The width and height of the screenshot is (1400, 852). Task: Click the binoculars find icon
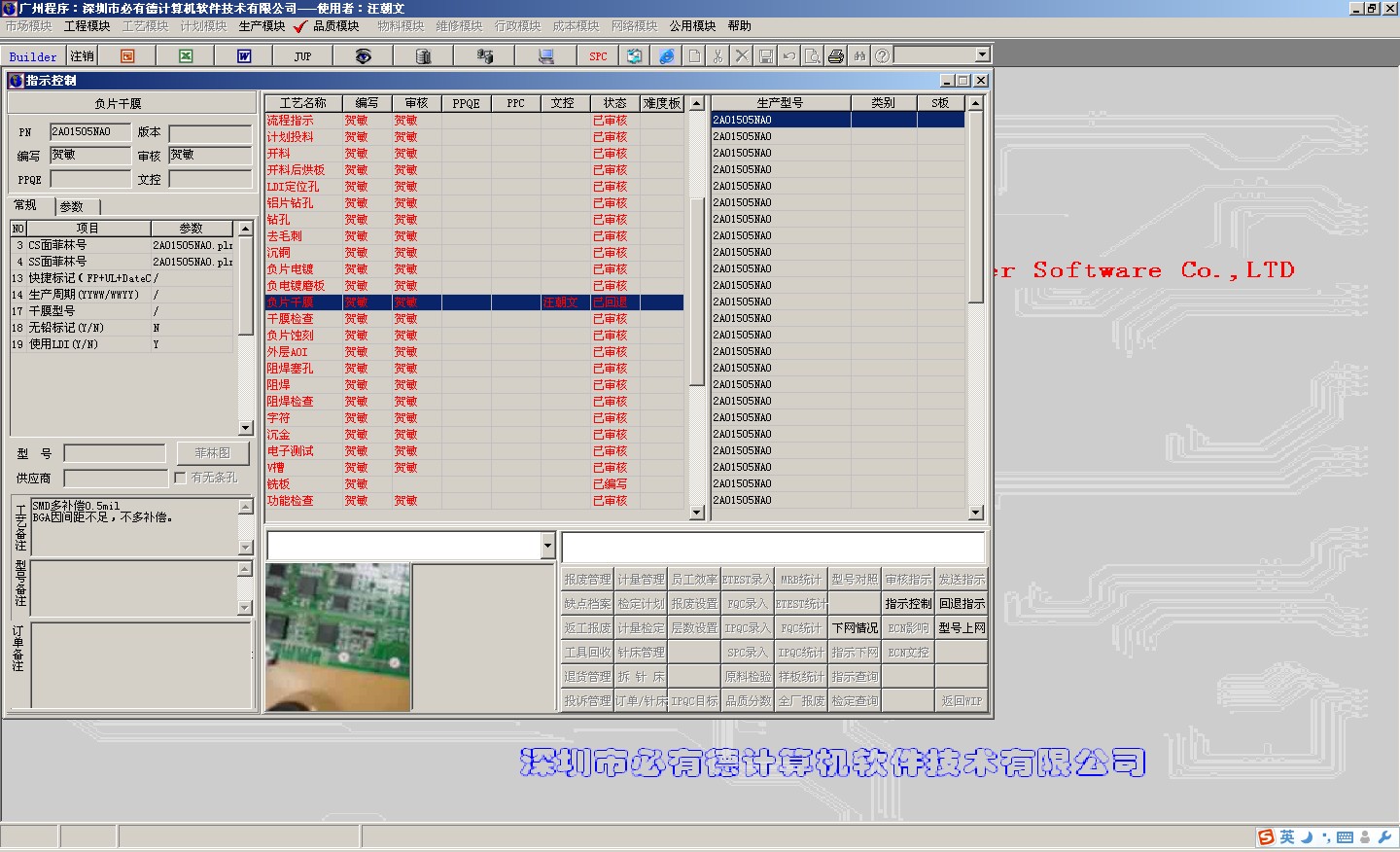(x=859, y=56)
